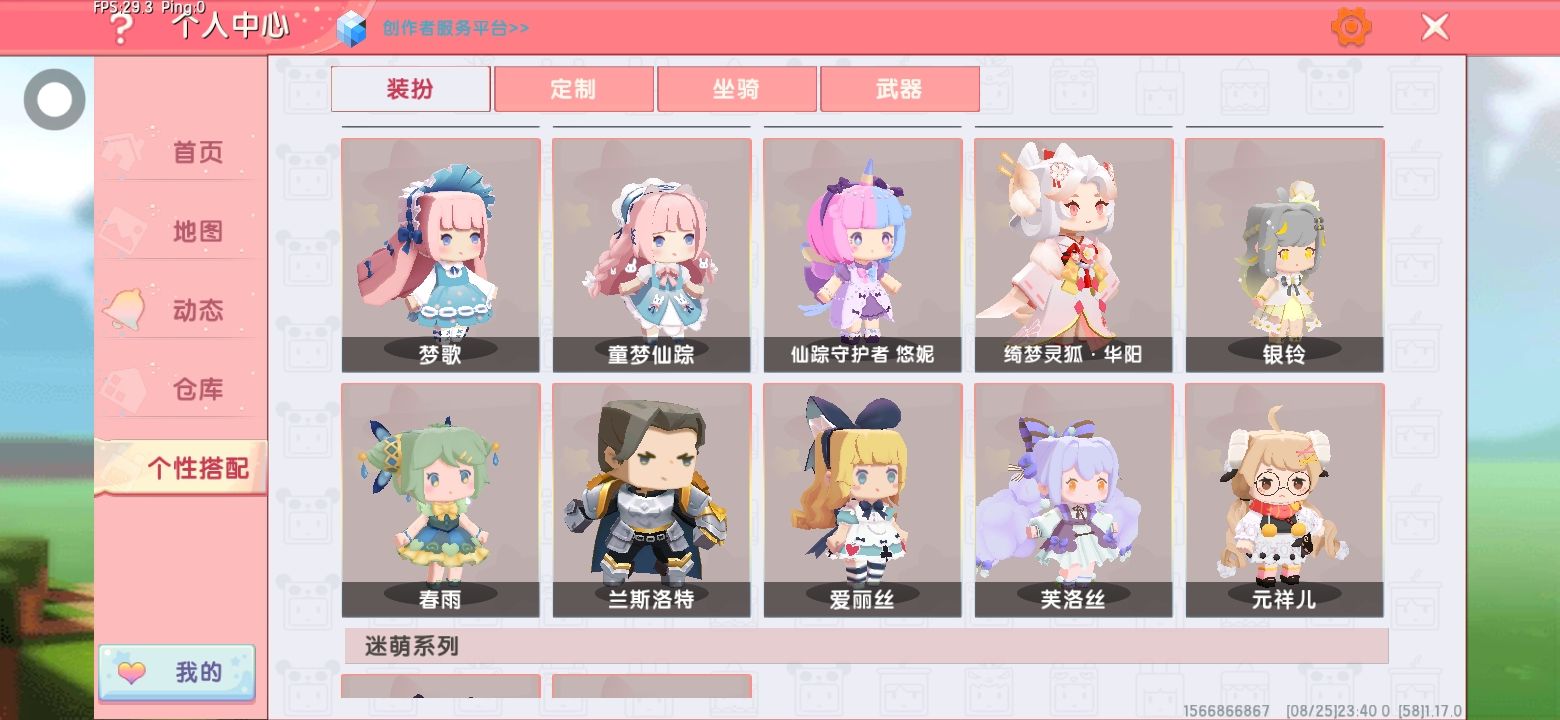Open the 武器 tab
1560x720 pixels.
tap(899, 89)
